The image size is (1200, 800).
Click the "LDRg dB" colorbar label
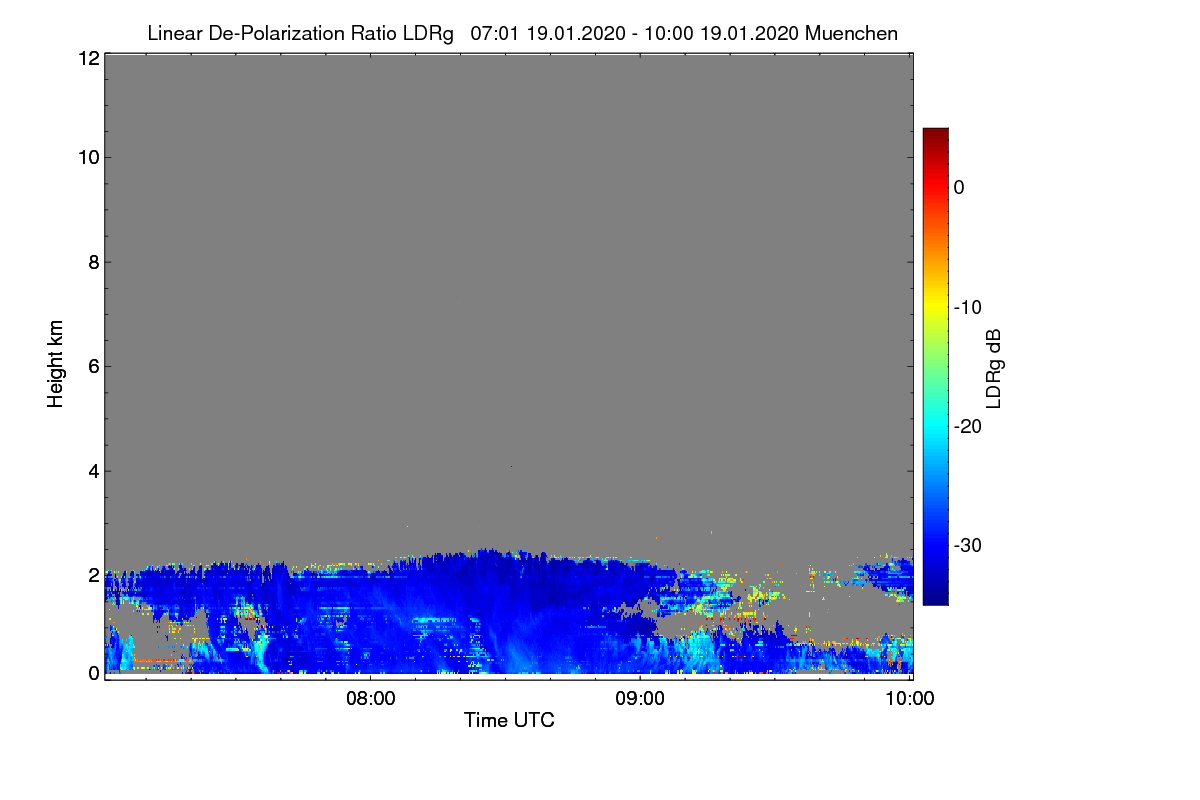click(x=993, y=368)
